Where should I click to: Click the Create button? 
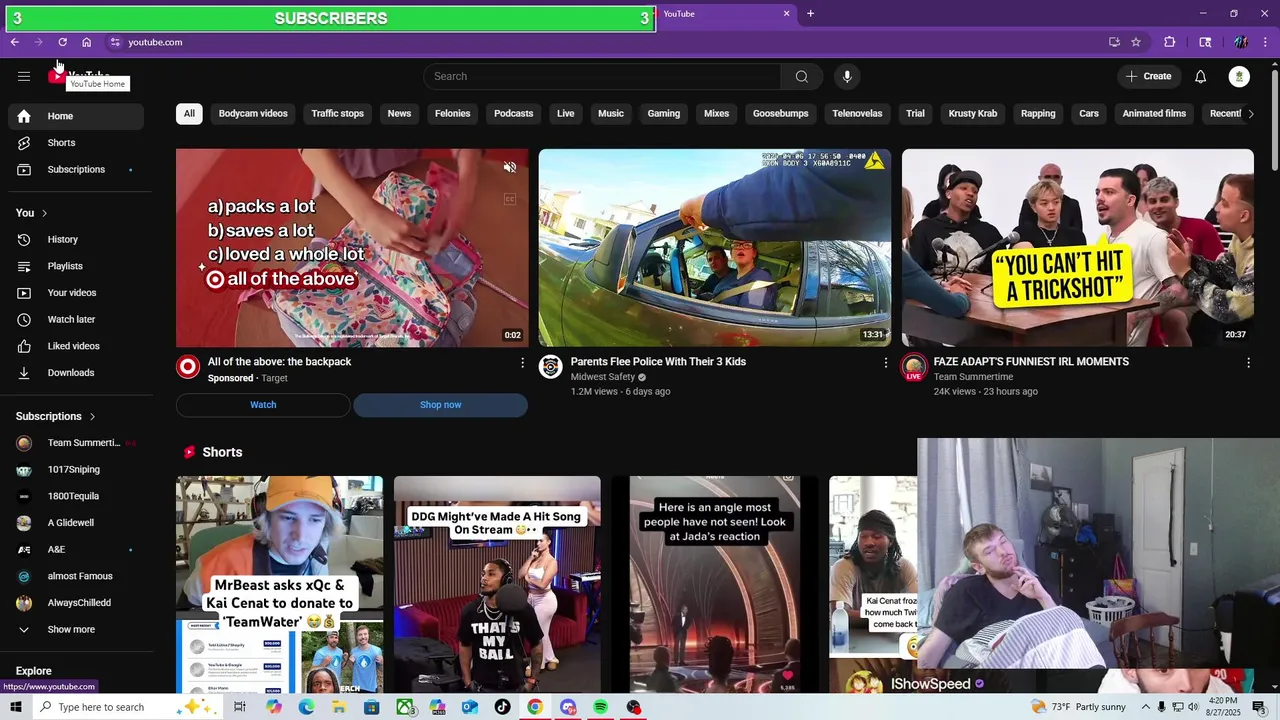(1148, 76)
